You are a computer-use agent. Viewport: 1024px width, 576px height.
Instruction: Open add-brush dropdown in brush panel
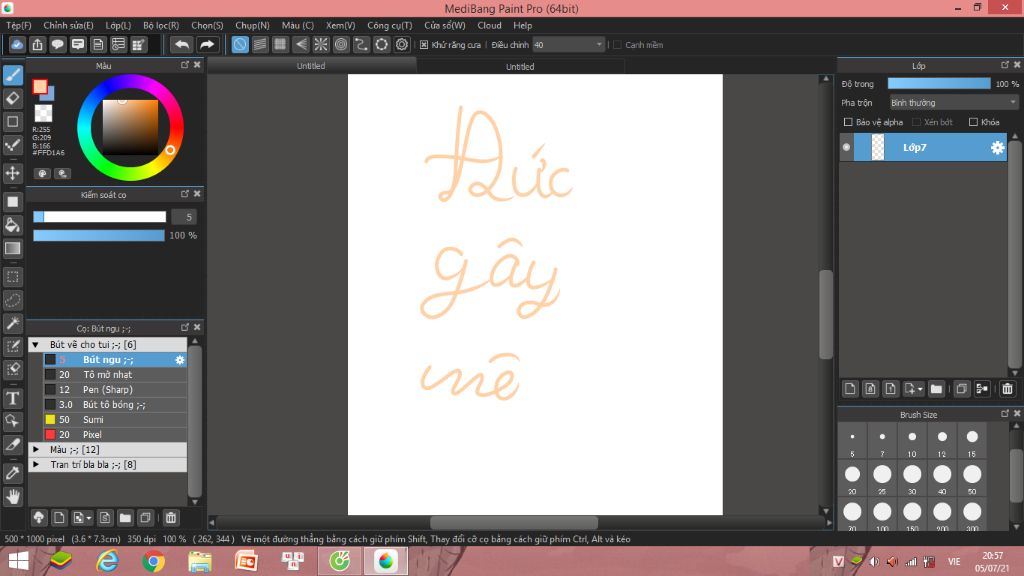click(88, 519)
